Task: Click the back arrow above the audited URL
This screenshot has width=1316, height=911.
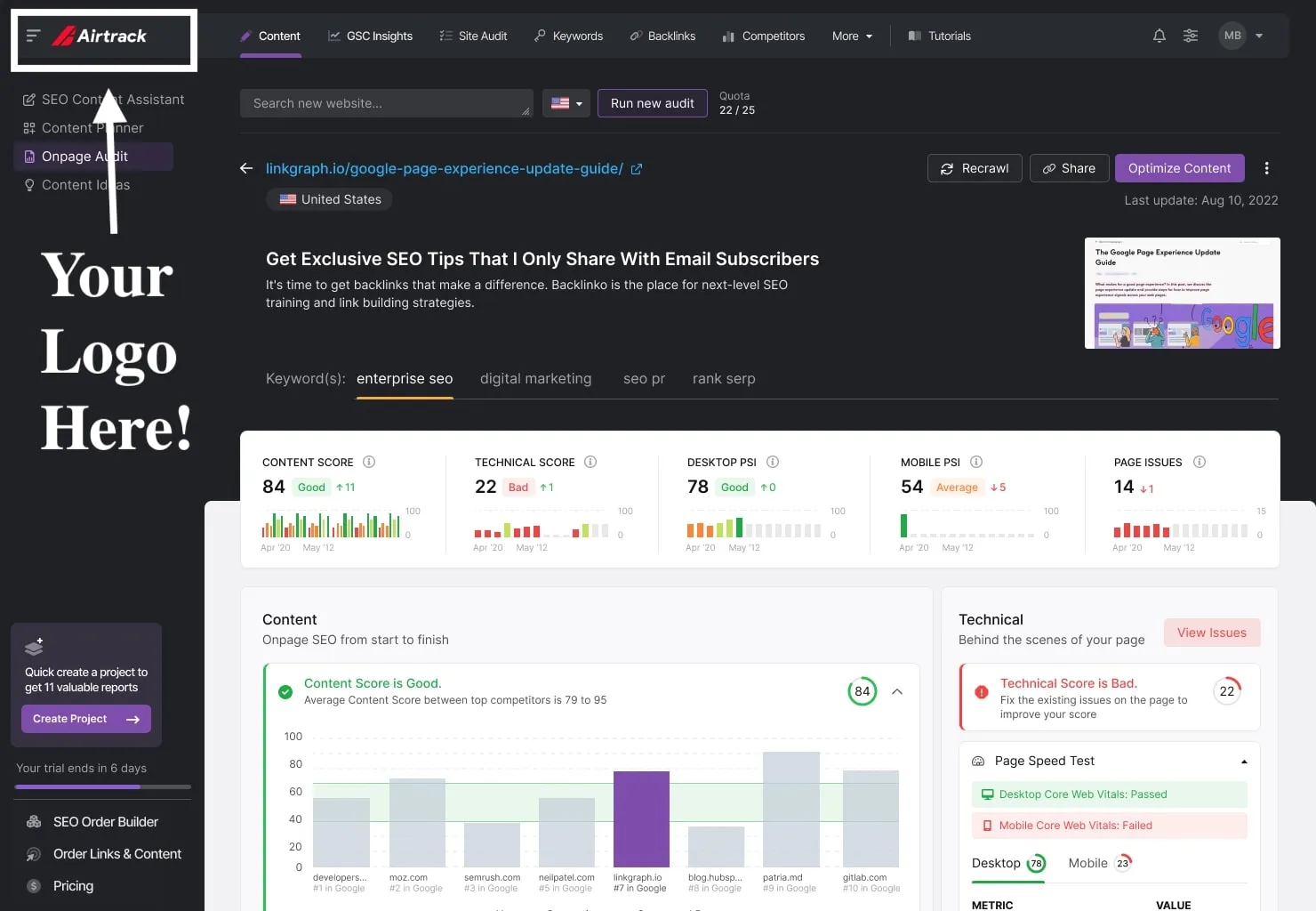Action: (245, 168)
